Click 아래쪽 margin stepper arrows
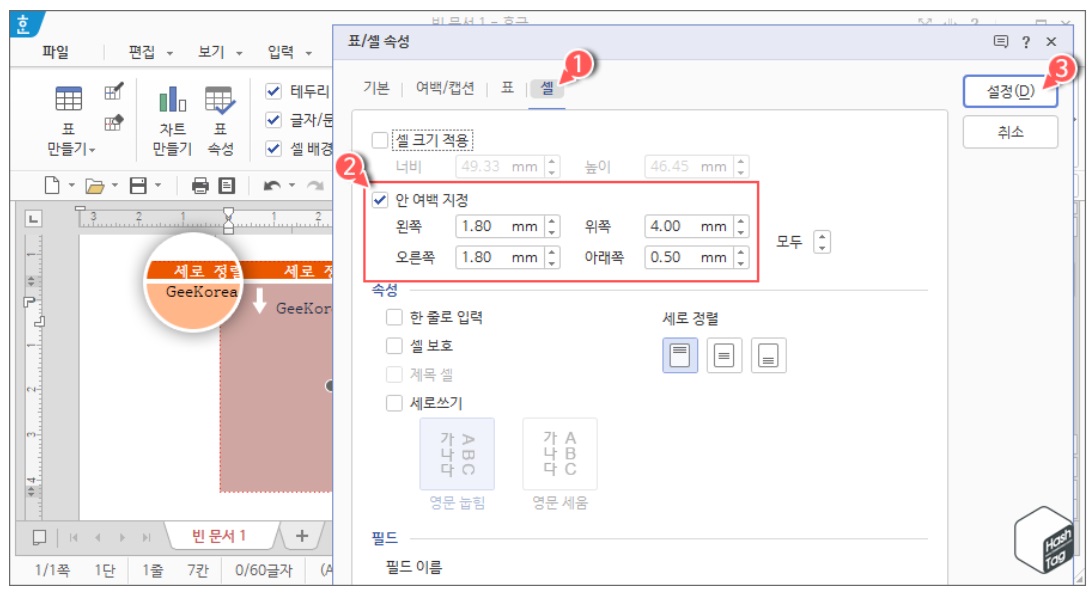1092x593 pixels. coord(742,258)
